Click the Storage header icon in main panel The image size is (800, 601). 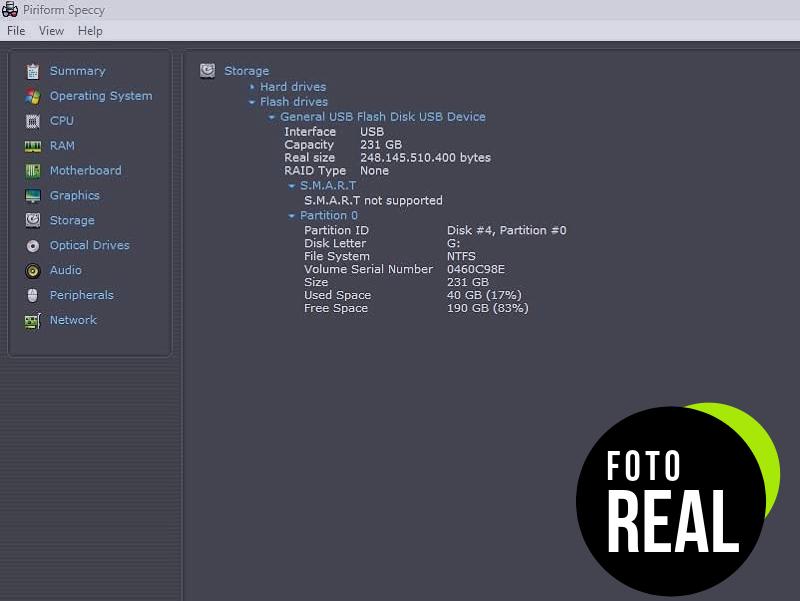[207, 70]
